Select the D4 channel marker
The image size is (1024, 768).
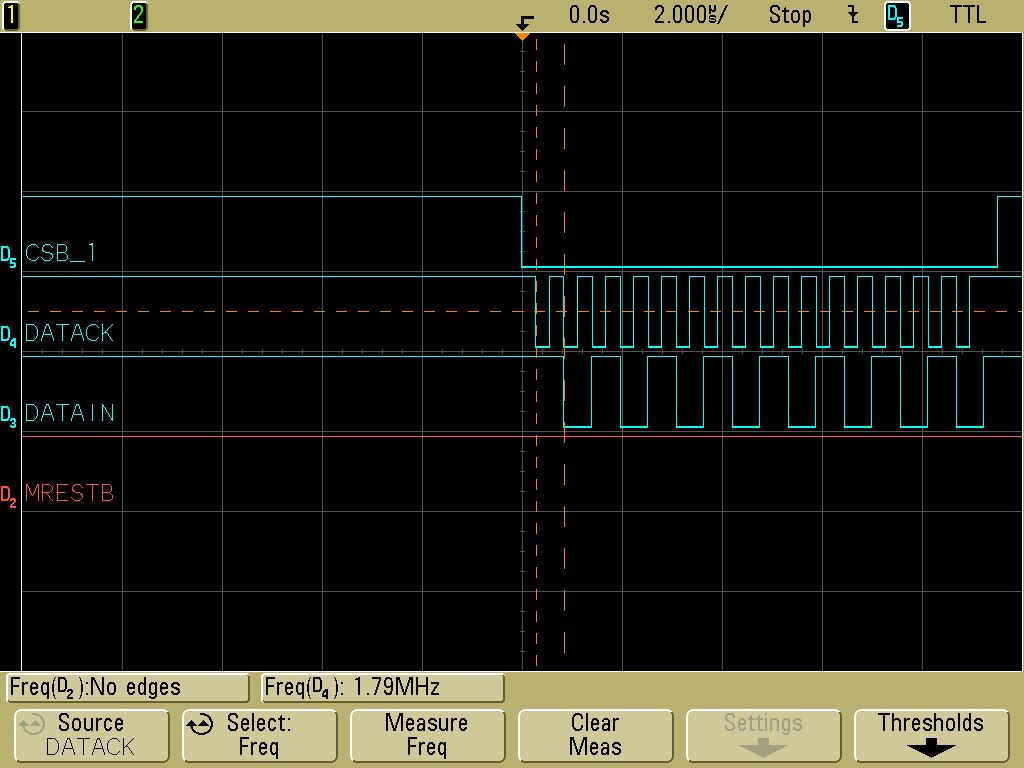[x=8, y=336]
